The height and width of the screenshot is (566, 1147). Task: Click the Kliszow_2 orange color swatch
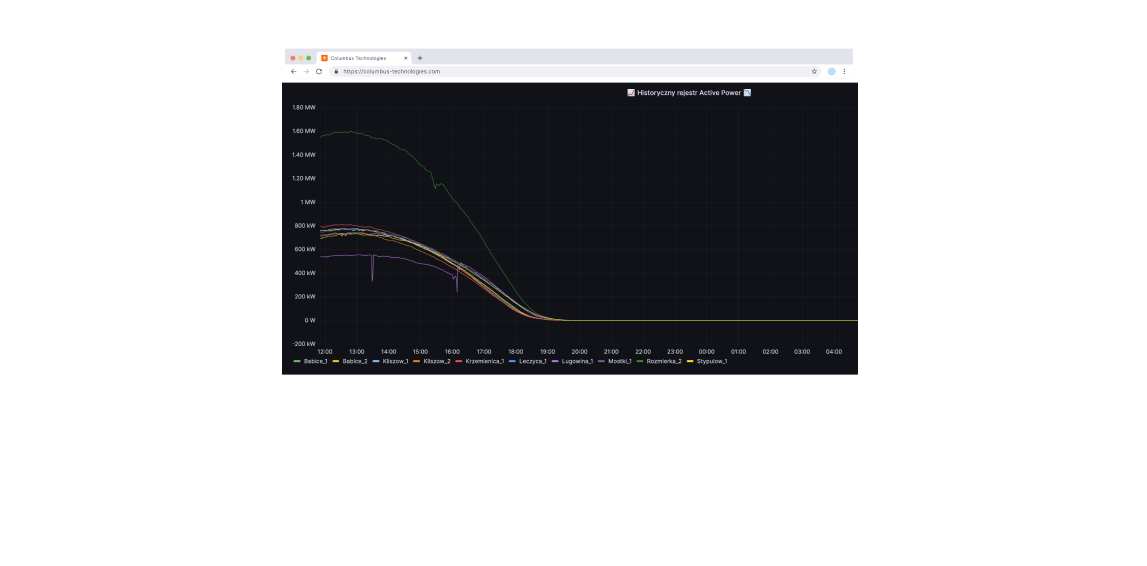pyautogui.click(x=417, y=361)
